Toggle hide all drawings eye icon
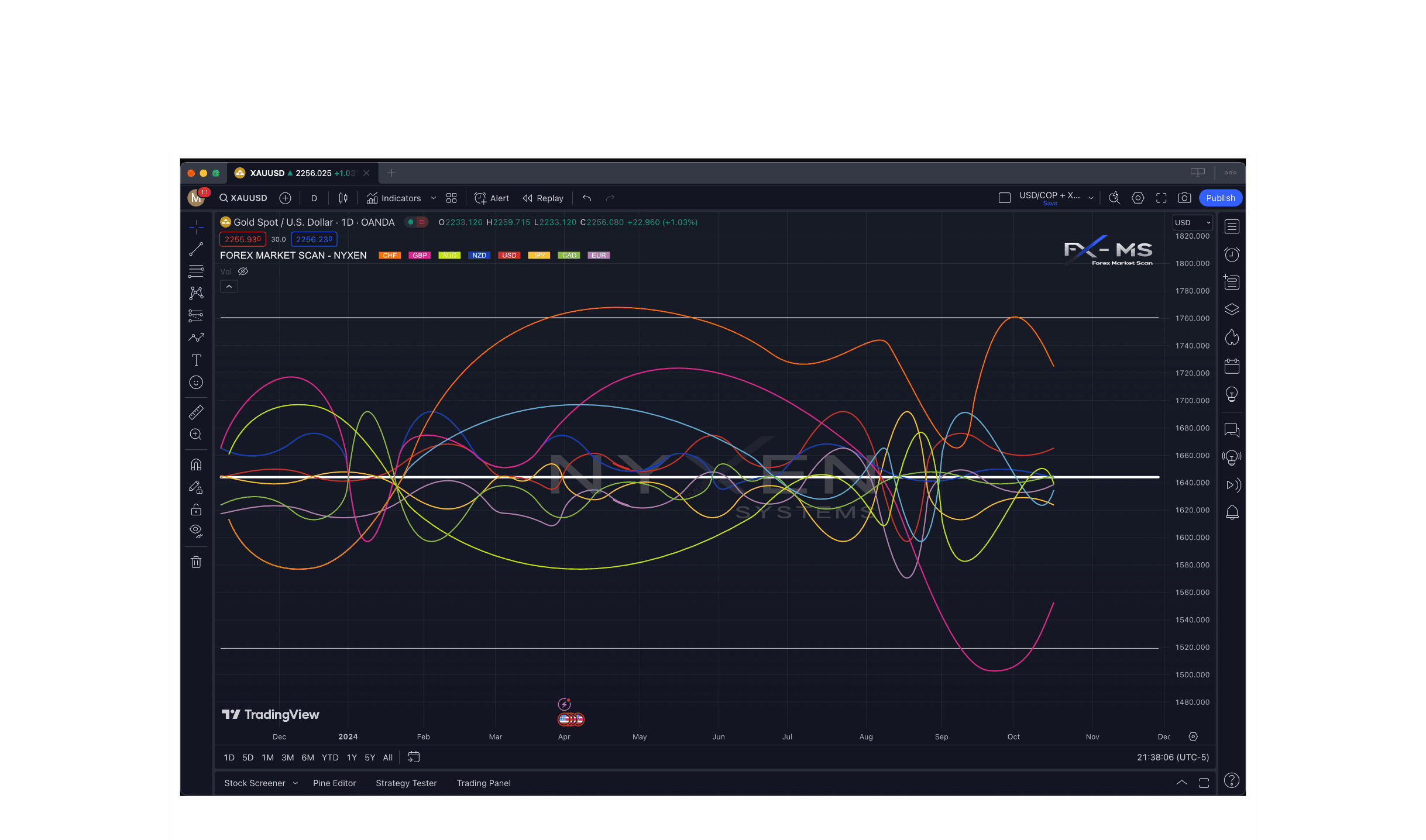This screenshot has width=1426, height=840. (196, 531)
